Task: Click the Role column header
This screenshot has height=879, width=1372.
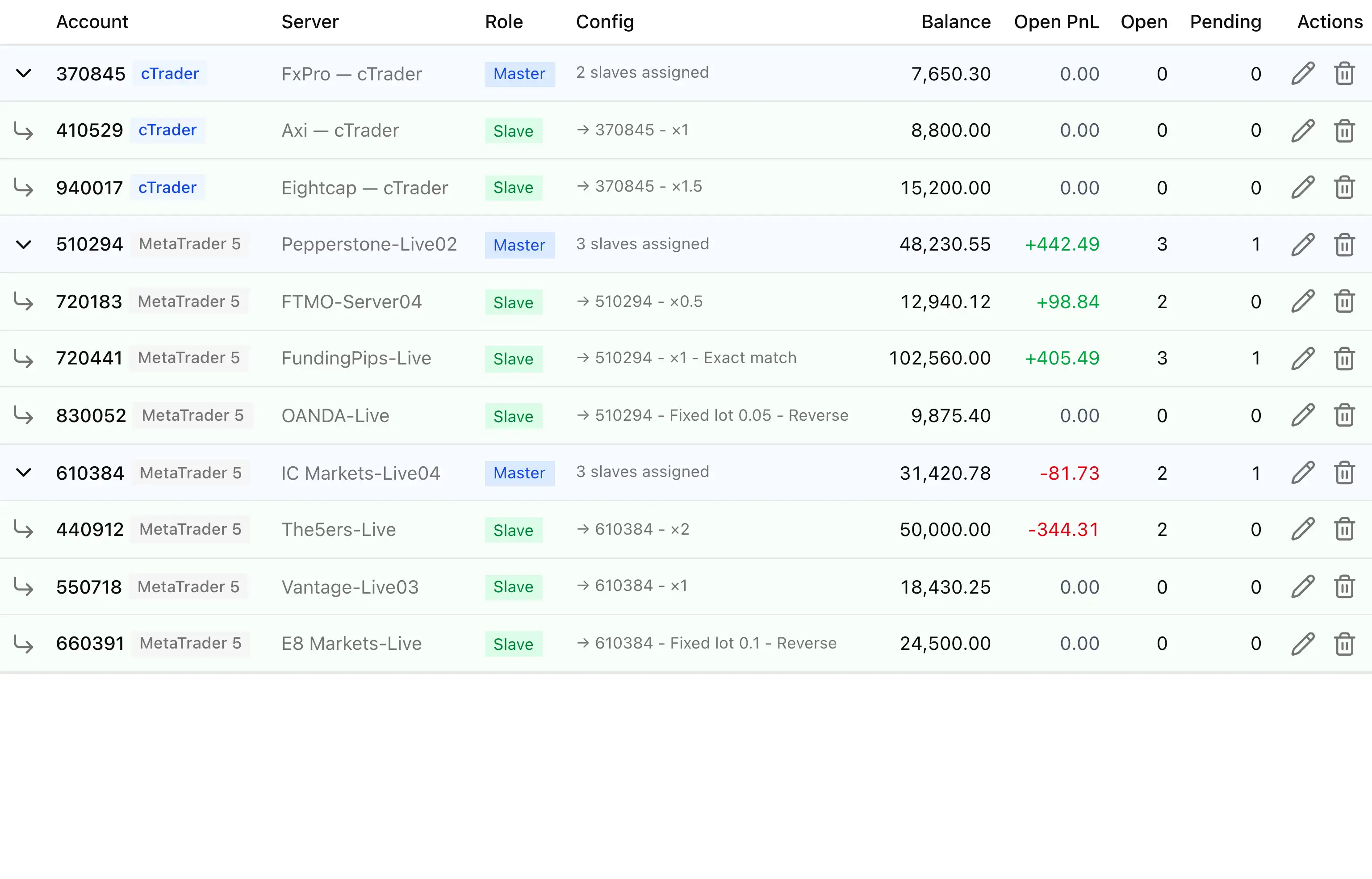Action: [504, 22]
